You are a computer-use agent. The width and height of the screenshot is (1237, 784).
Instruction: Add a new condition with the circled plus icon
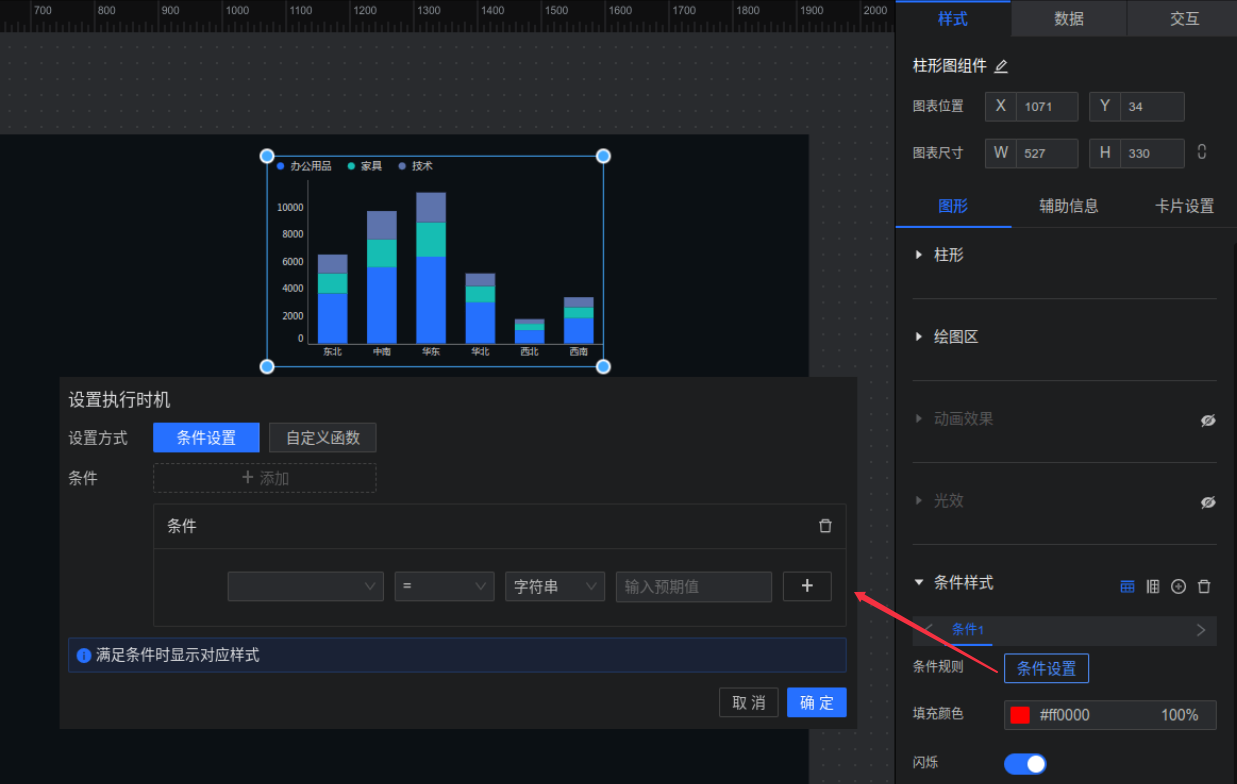point(1178,587)
